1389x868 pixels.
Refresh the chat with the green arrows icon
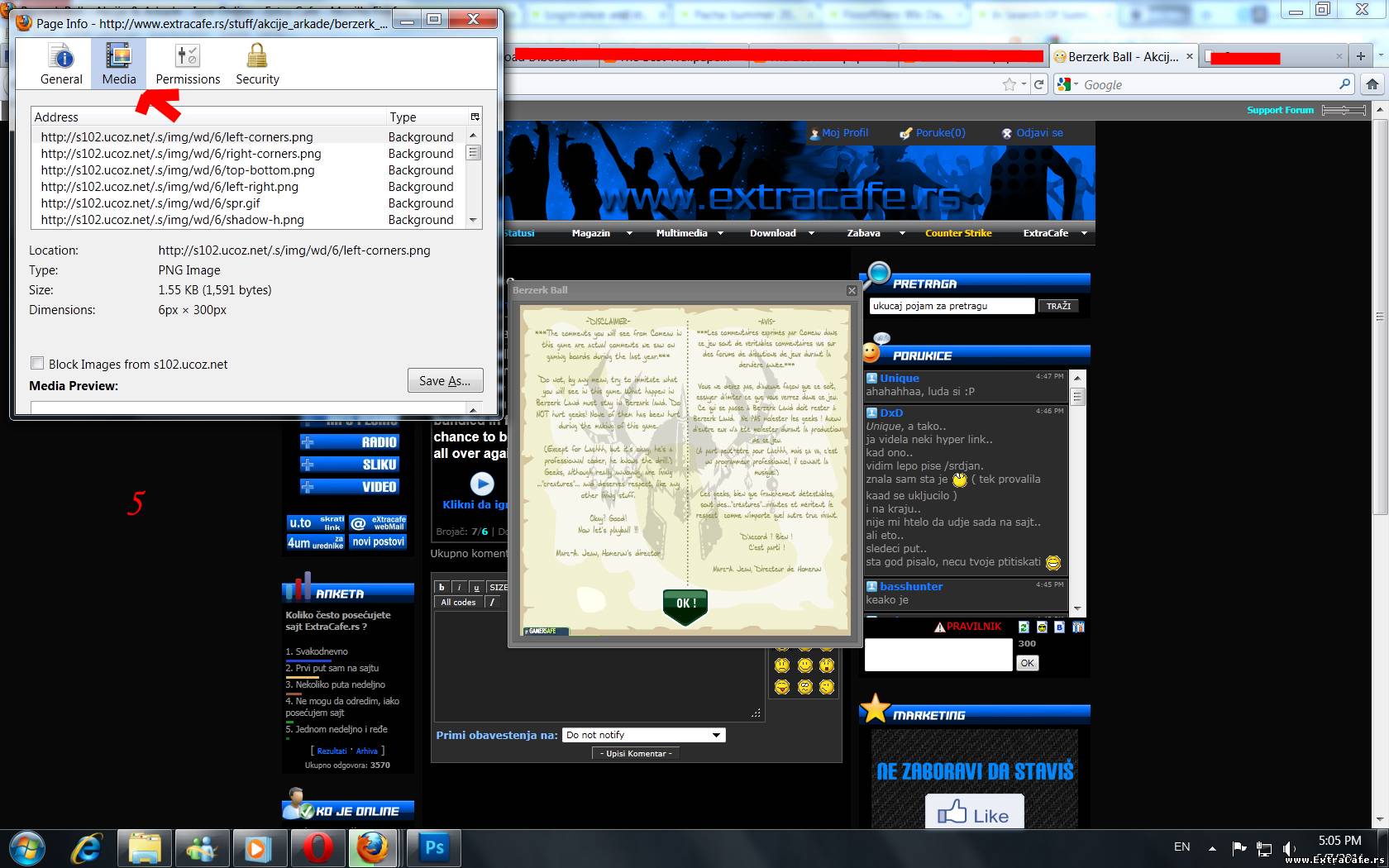pyautogui.click(x=1024, y=627)
